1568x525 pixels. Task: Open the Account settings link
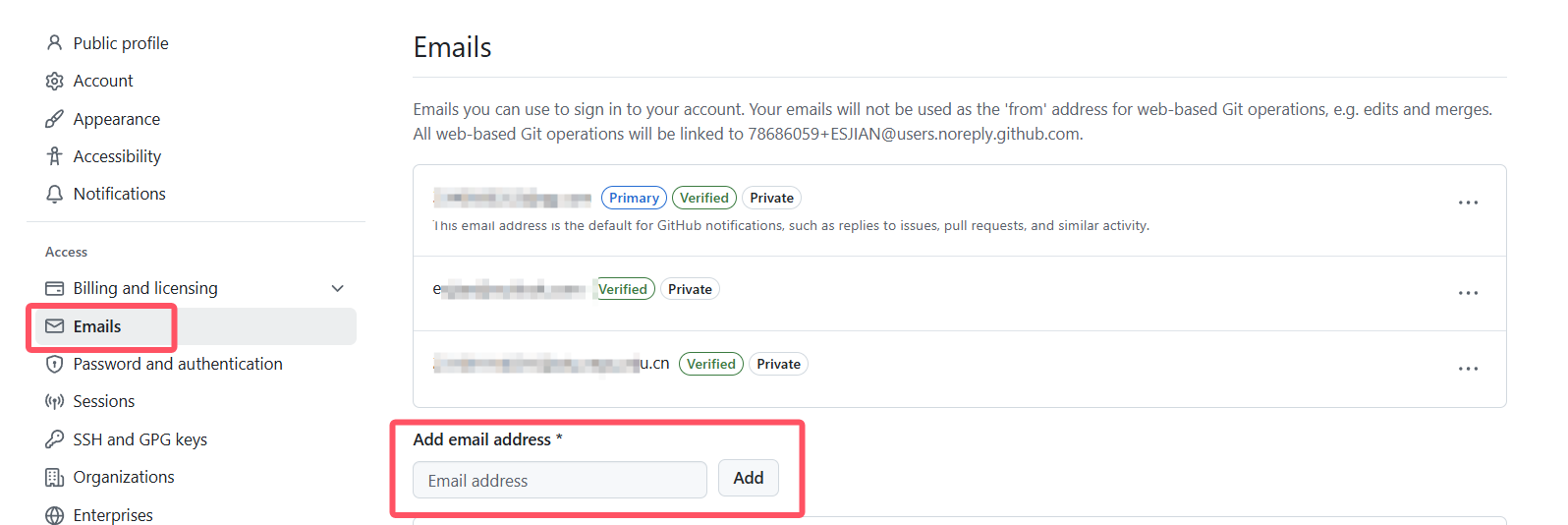click(103, 81)
